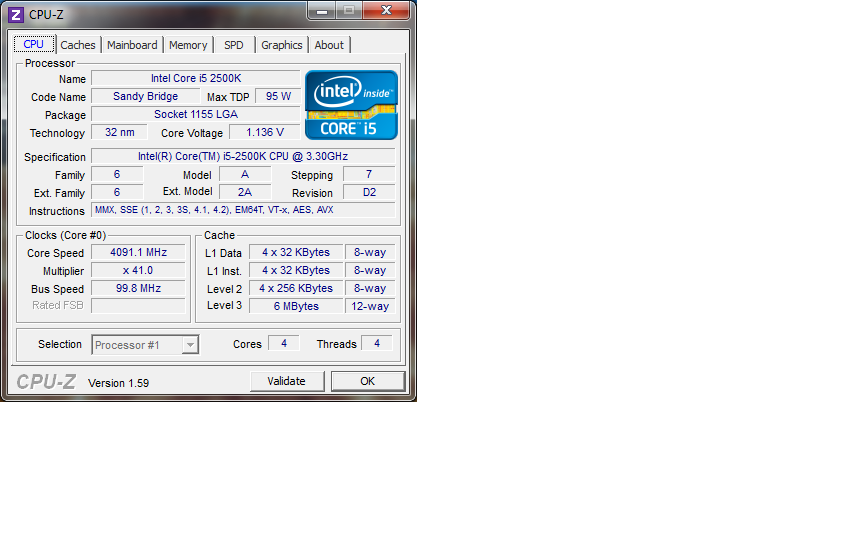Minimize the CPU-Z window
Viewport: 864px width, 540px height.
[322, 10]
